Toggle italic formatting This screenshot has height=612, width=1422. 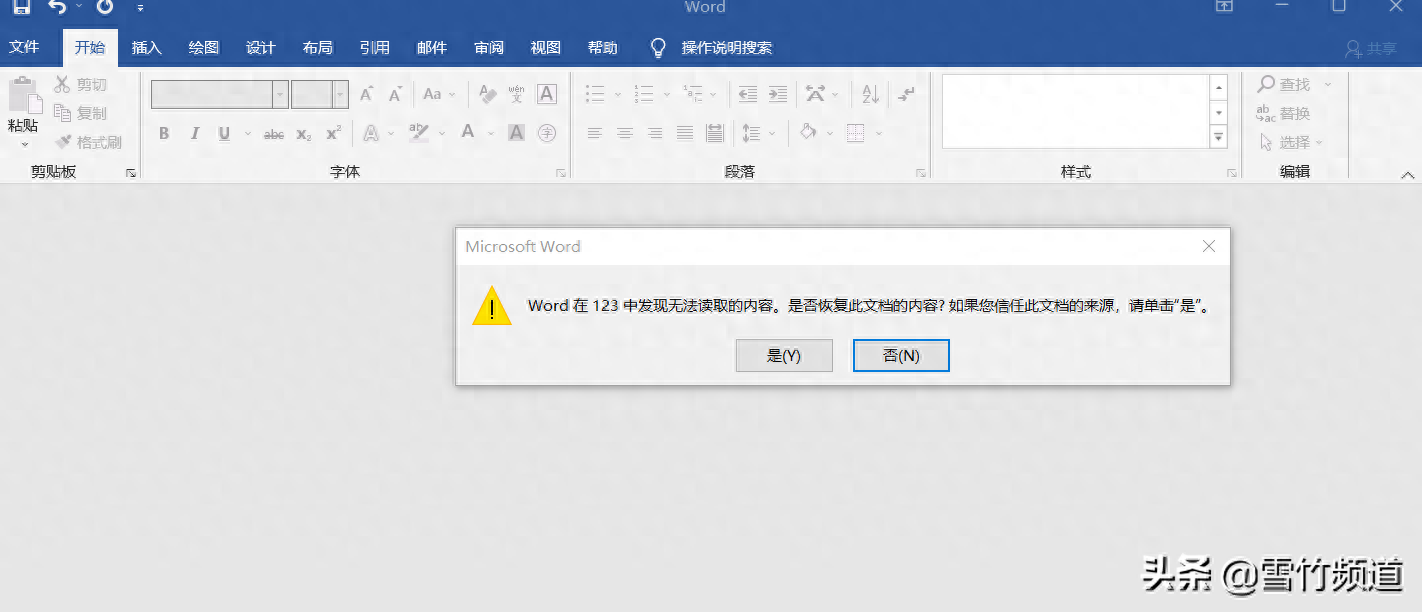[x=194, y=133]
